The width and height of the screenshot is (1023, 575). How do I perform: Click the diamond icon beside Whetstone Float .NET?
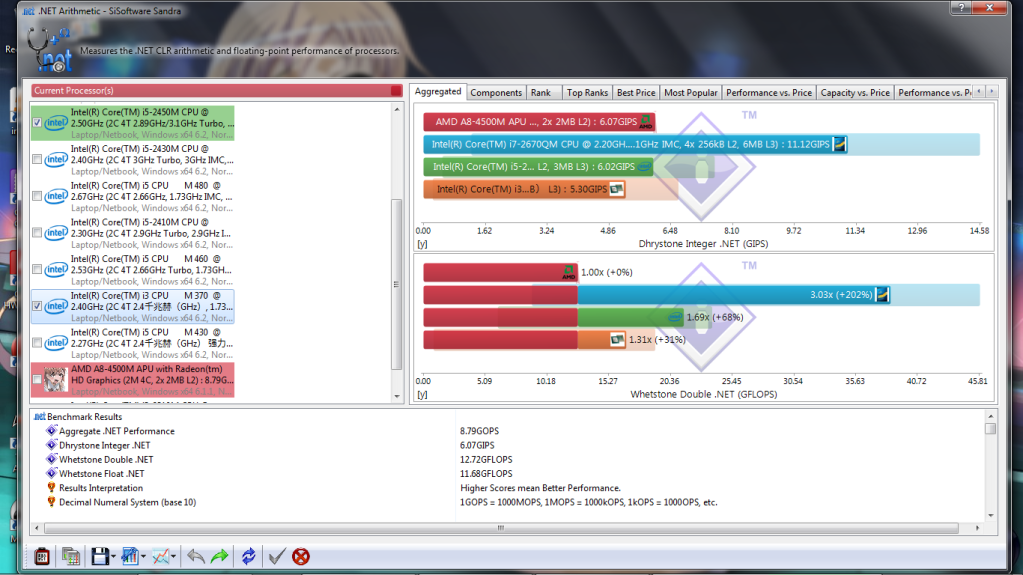pyautogui.click(x=52, y=473)
